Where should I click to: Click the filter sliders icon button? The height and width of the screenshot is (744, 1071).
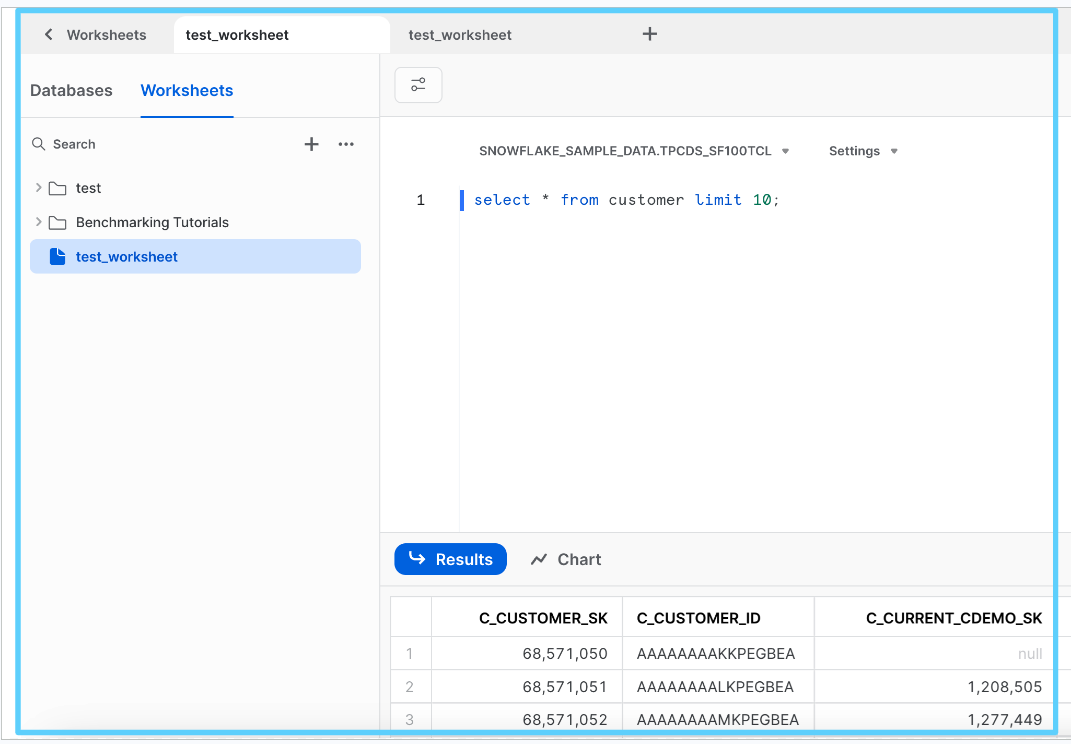pyautogui.click(x=418, y=85)
